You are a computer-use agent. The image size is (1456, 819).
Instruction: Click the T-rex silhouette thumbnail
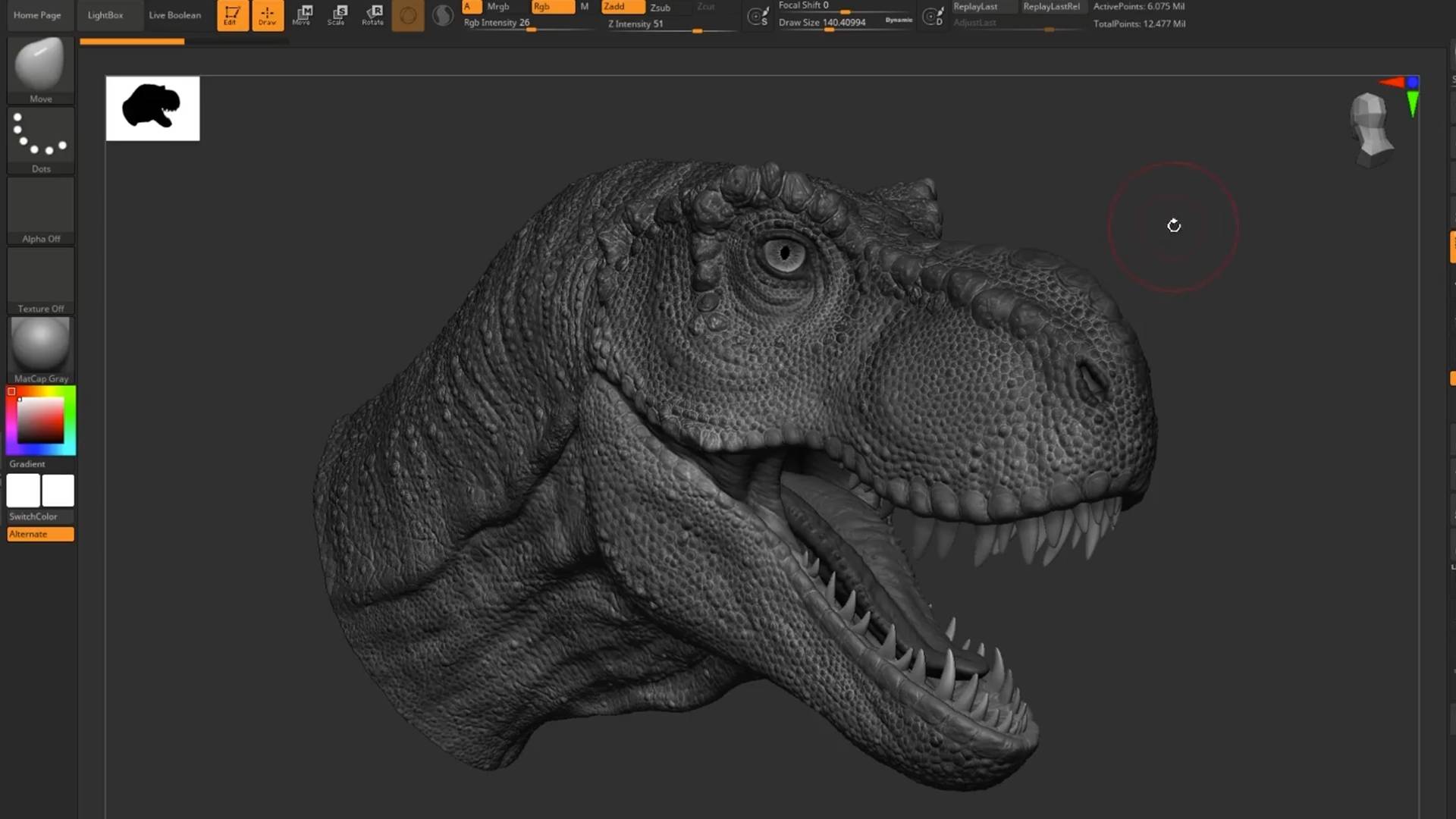[x=152, y=108]
